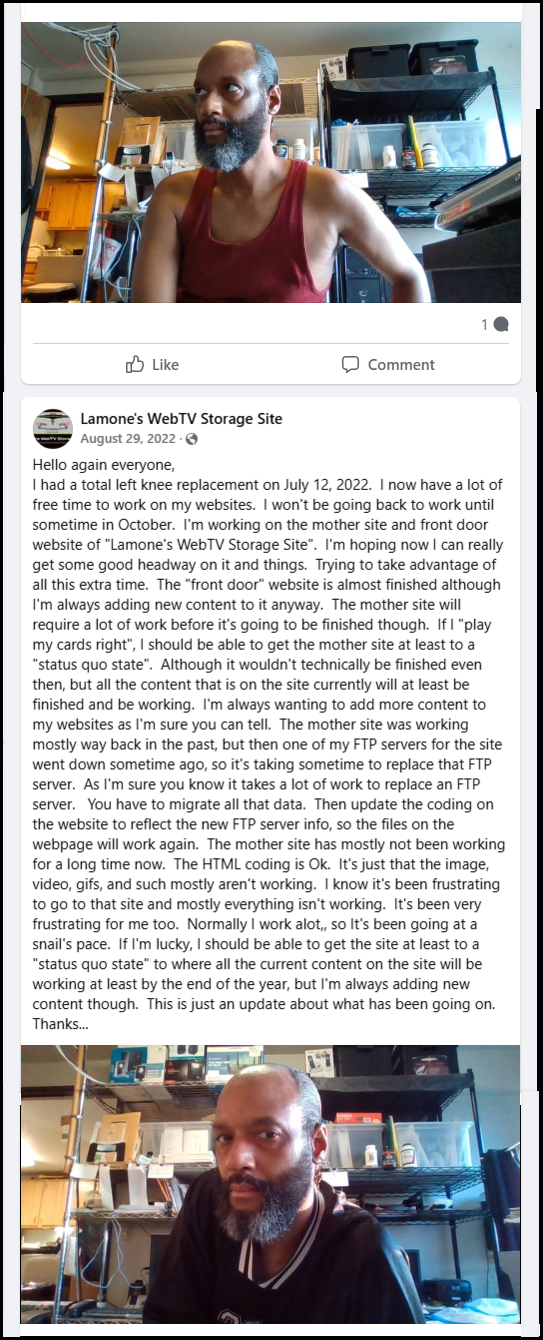The height and width of the screenshot is (1340, 543).
Task: Click the speech bubble Comment icon
Action: pos(350,364)
